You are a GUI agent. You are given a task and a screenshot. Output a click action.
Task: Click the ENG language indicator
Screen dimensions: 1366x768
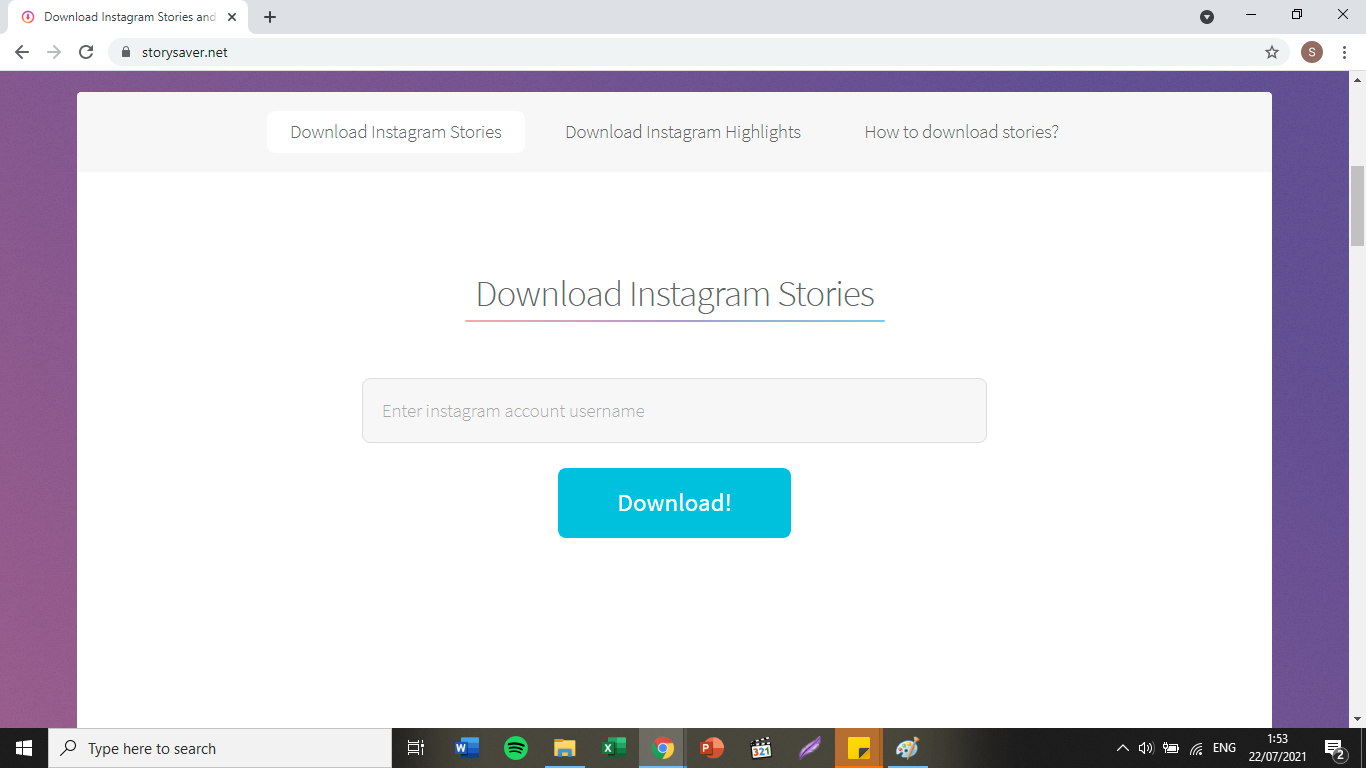pos(1224,748)
